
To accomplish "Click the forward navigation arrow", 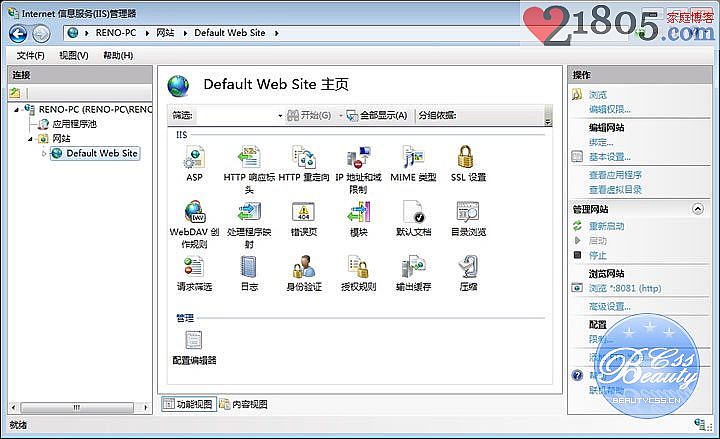I will (x=41, y=34).
